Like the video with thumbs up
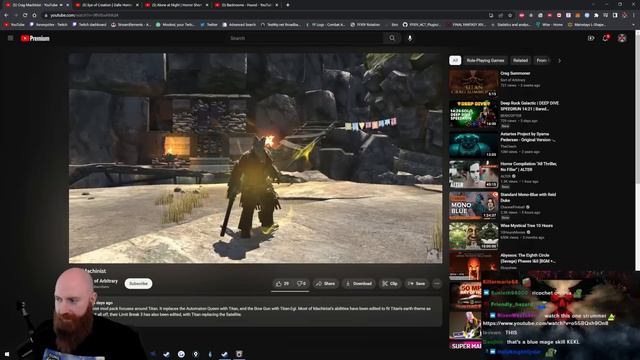The height and width of the screenshot is (360, 640). point(282,283)
